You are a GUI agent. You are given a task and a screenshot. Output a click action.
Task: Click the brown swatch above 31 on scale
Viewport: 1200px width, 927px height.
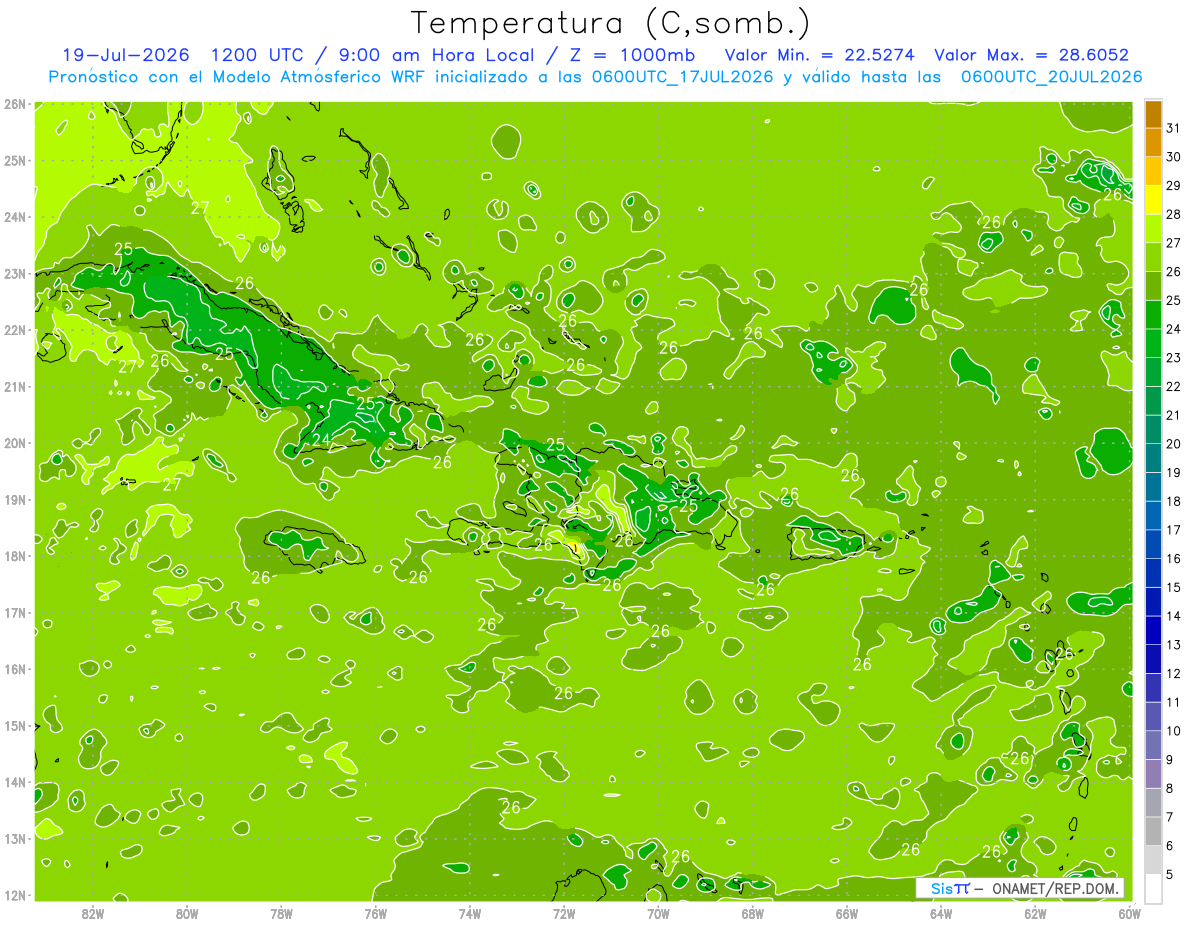tap(1153, 115)
